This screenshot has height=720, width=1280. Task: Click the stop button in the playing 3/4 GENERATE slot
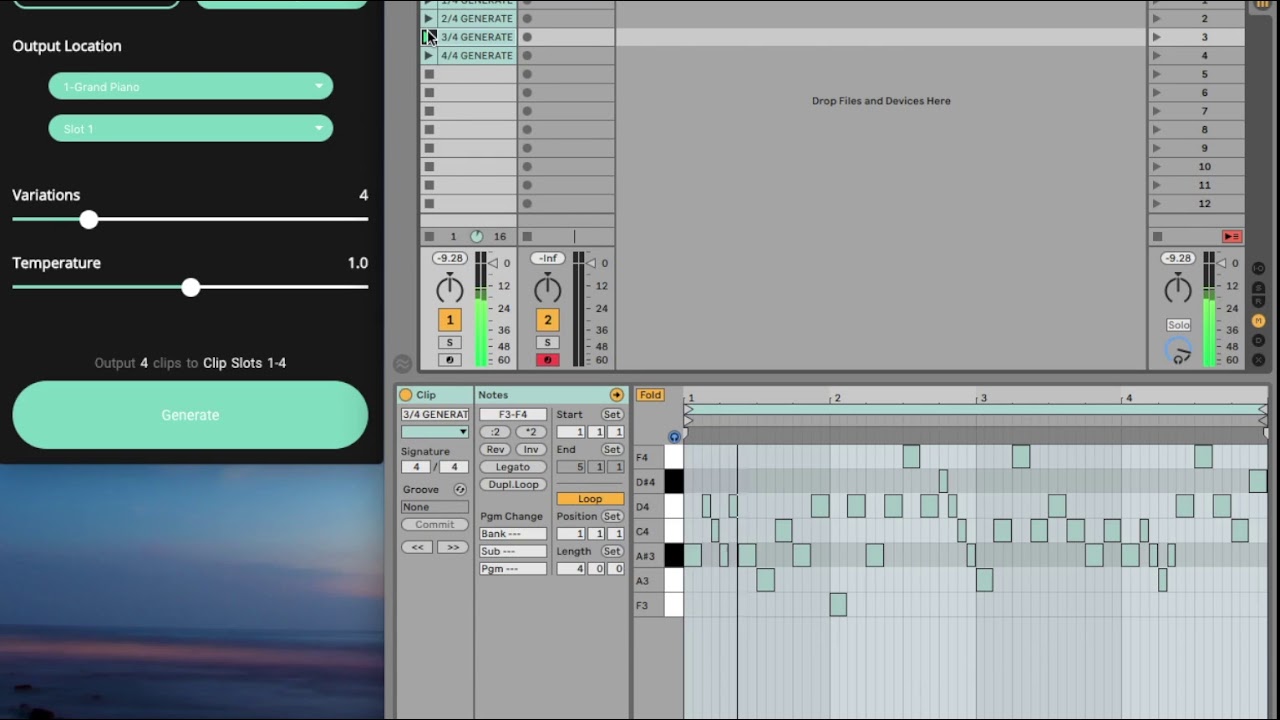click(x=428, y=37)
